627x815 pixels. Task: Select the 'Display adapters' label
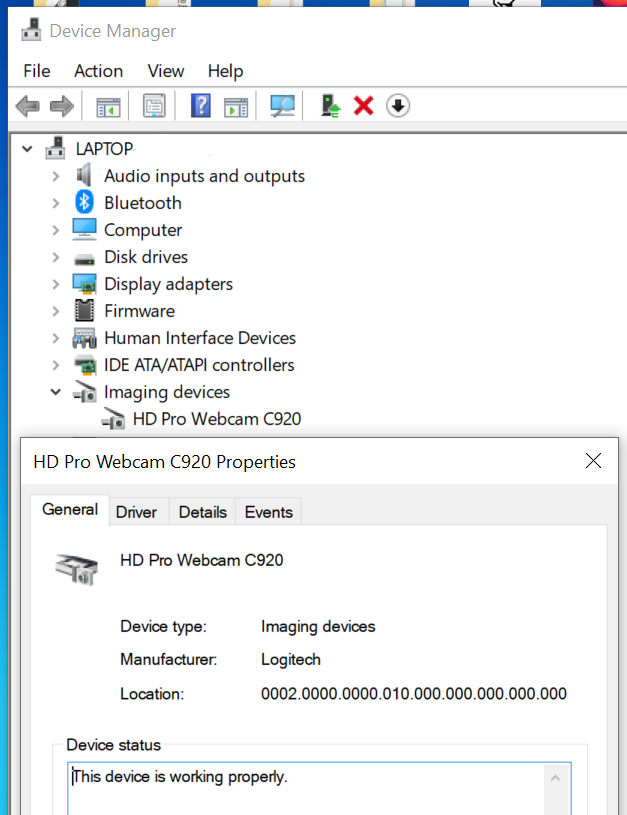(168, 284)
